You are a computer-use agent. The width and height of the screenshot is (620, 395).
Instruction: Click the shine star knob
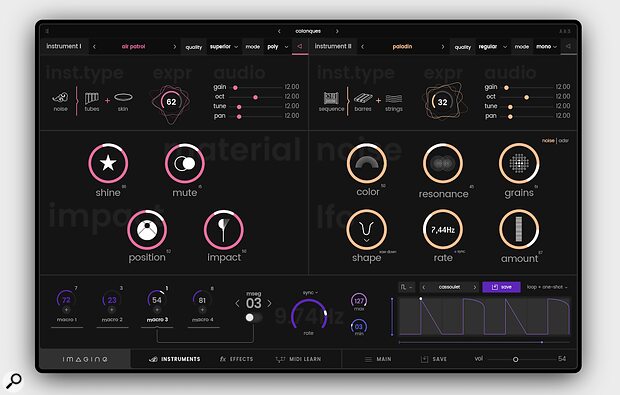[108, 163]
